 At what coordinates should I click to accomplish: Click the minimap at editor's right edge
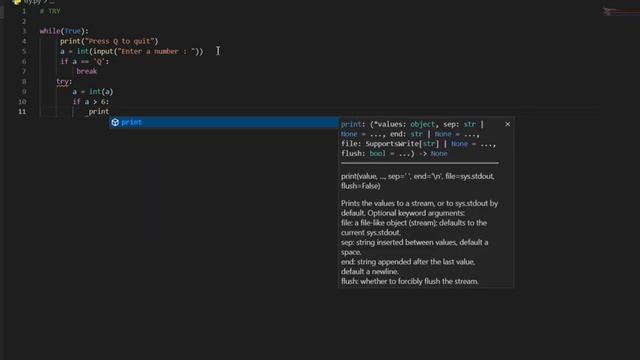(x=620, y=12)
